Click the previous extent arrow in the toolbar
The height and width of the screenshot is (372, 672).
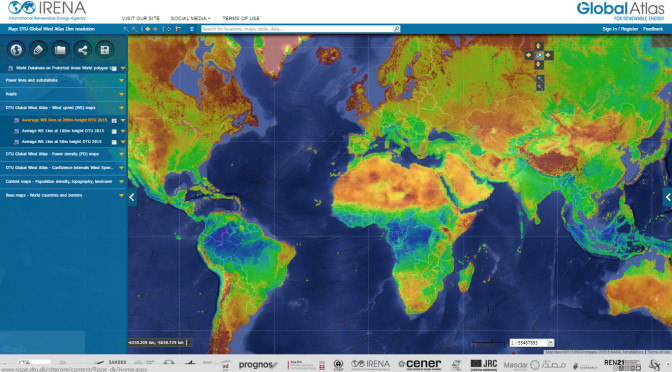click(x=147, y=29)
